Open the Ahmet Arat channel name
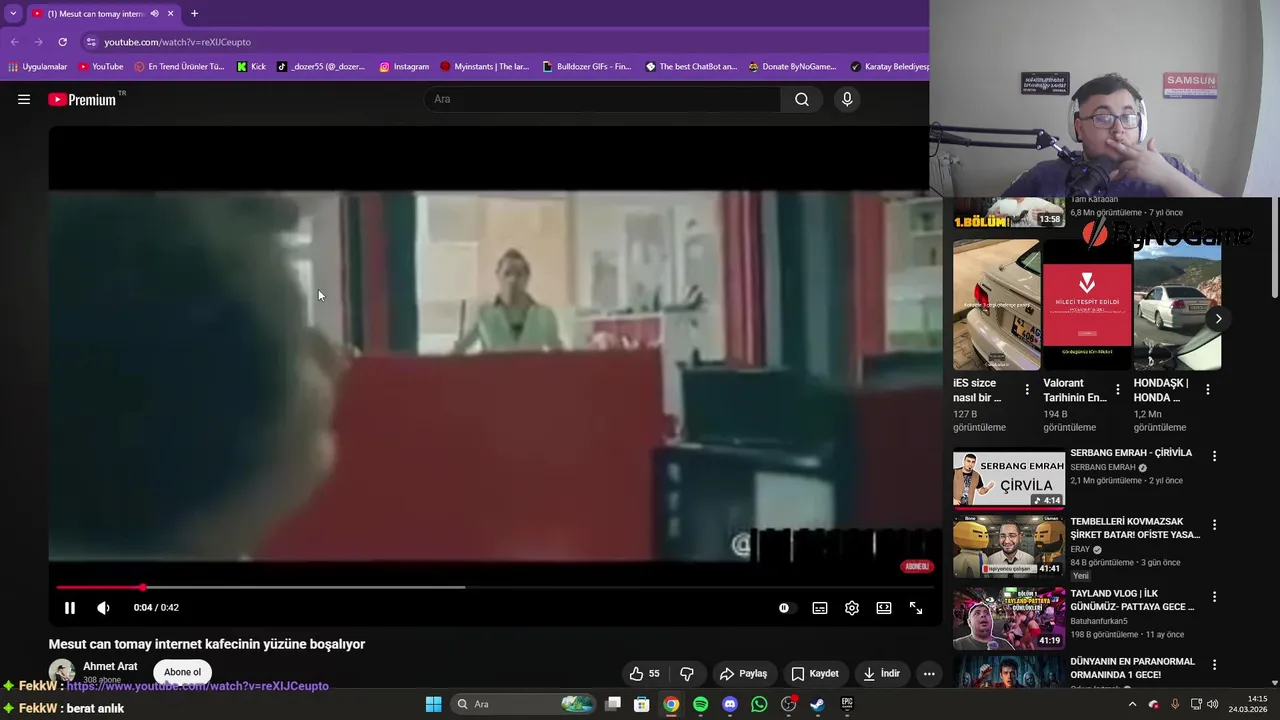Screen dimensions: 1280x720 point(110,667)
